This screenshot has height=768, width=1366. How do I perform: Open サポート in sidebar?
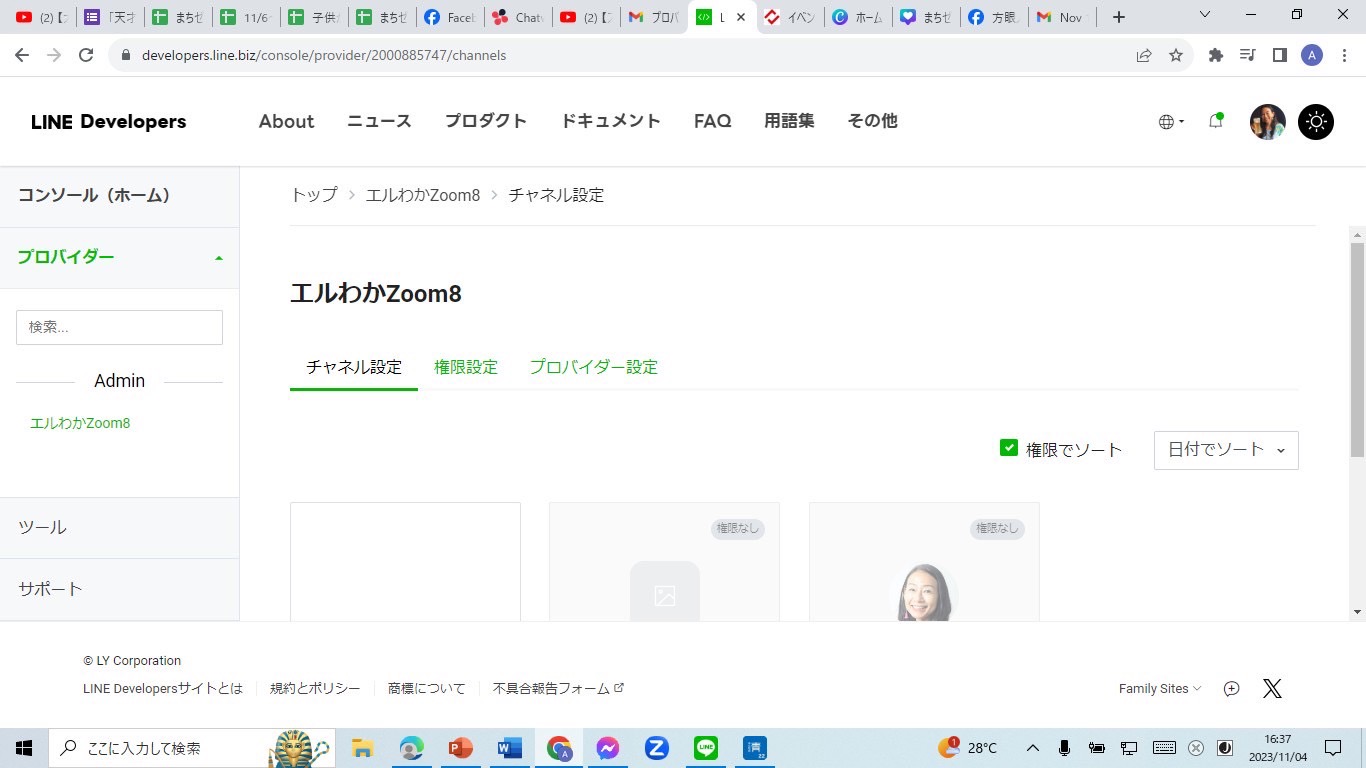click(119, 589)
